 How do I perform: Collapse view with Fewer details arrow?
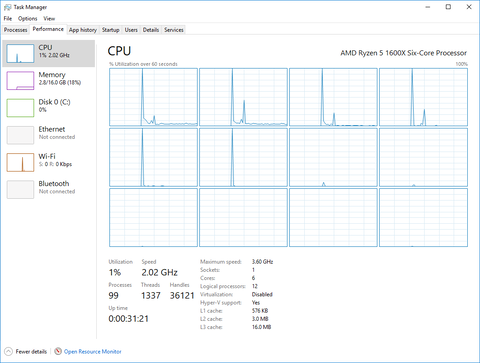coord(8,351)
